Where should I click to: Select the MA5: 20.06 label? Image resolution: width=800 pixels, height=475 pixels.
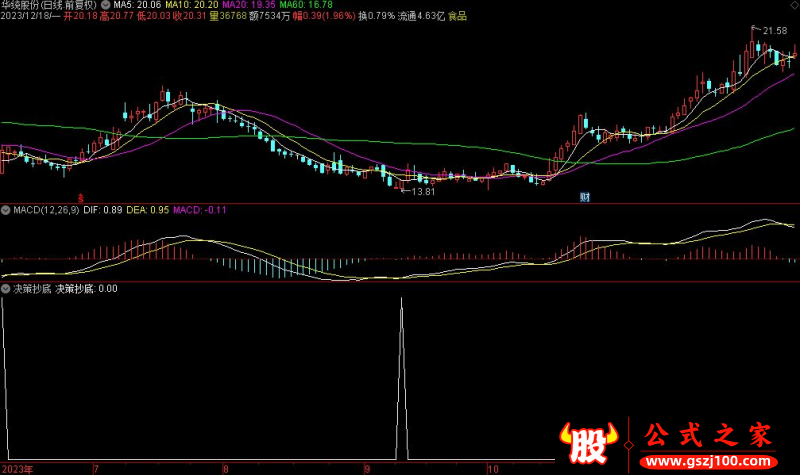click(137, 5)
